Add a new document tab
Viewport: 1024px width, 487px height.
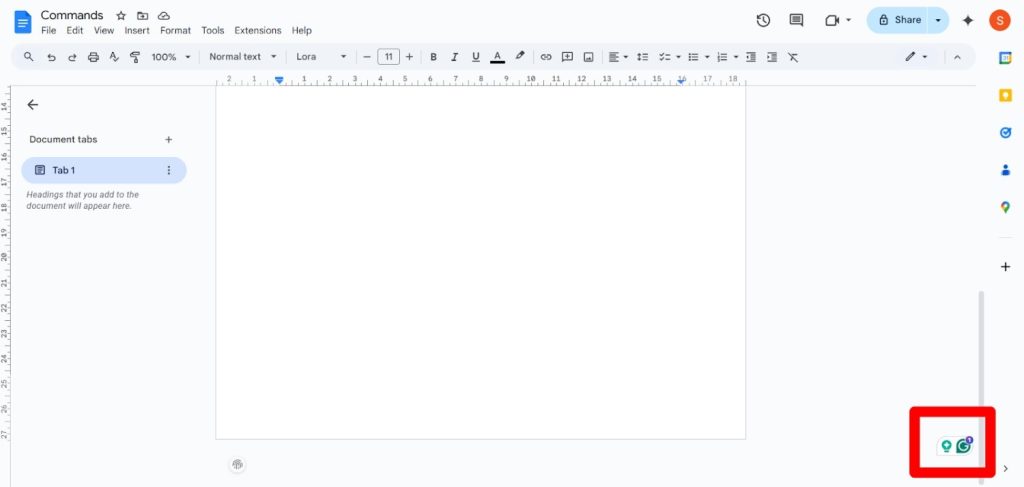[168, 139]
